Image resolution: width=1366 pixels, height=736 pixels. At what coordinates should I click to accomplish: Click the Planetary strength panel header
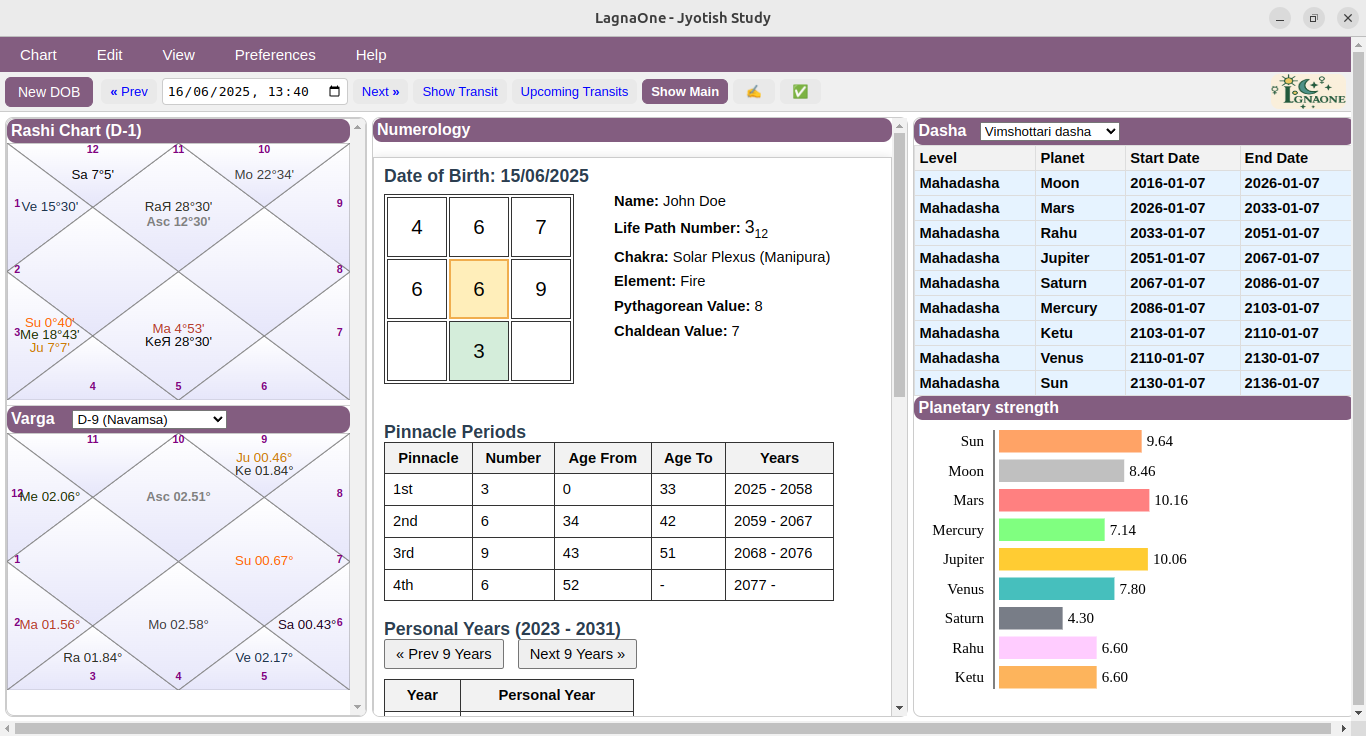point(1133,408)
